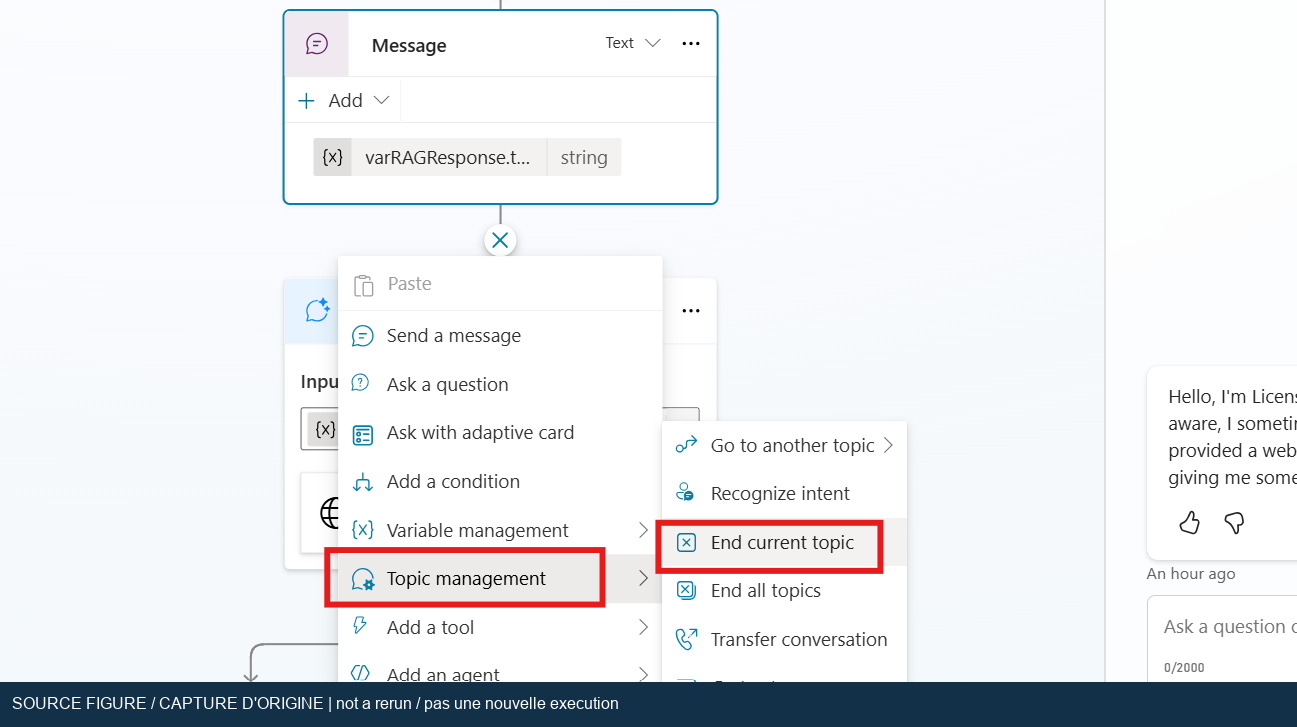Image resolution: width=1297 pixels, height=727 pixels.
Task: Select End current topic
Action: coord(784,542)
